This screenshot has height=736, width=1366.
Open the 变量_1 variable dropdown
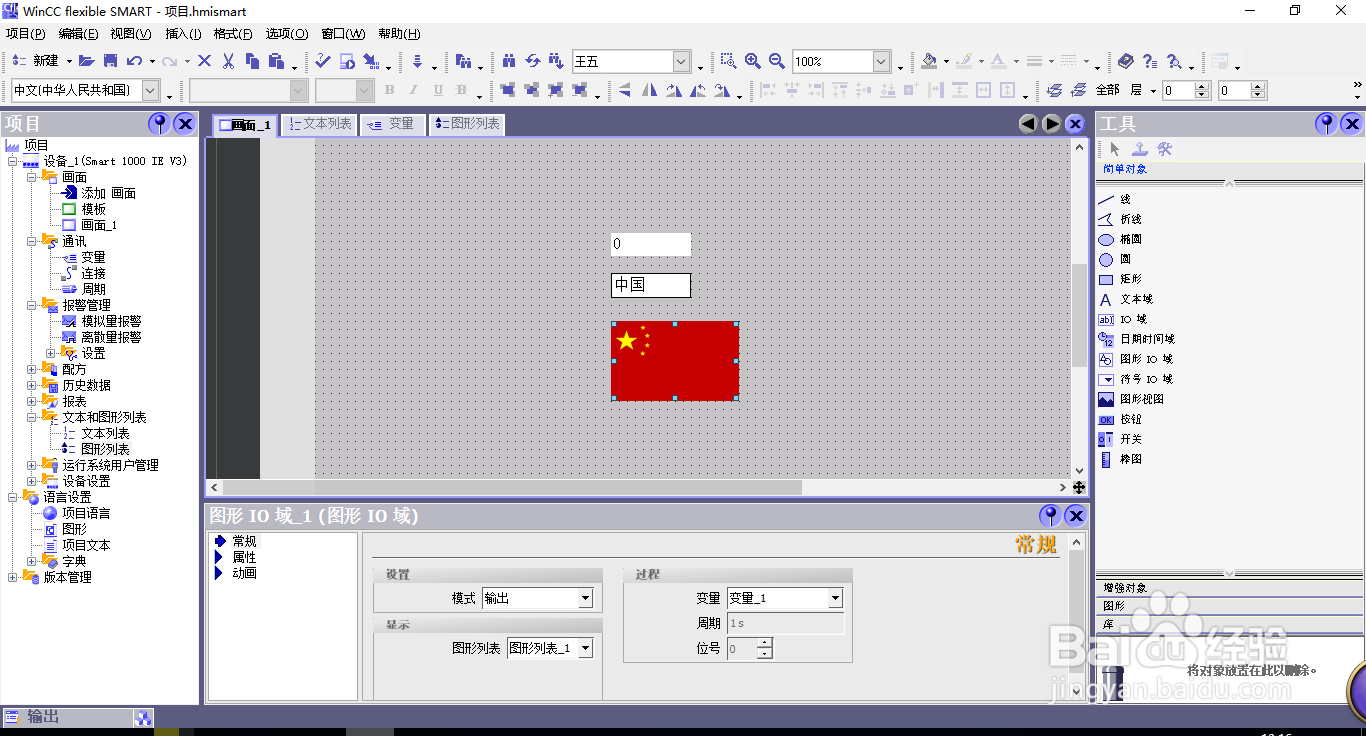(x=833, y=598)
